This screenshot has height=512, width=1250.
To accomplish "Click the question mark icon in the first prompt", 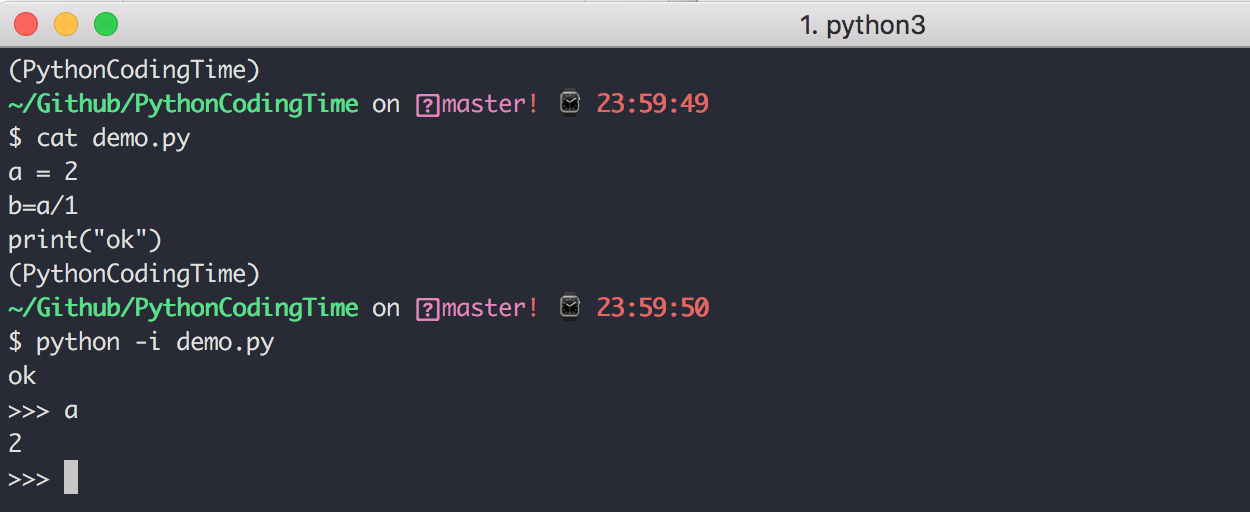I will 427,104.
